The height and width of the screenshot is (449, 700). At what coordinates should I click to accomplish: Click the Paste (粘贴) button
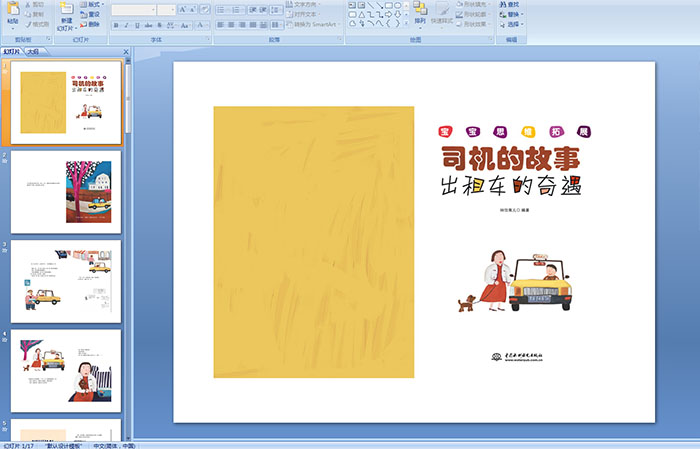pyautogui.click(x=13, y=13)
